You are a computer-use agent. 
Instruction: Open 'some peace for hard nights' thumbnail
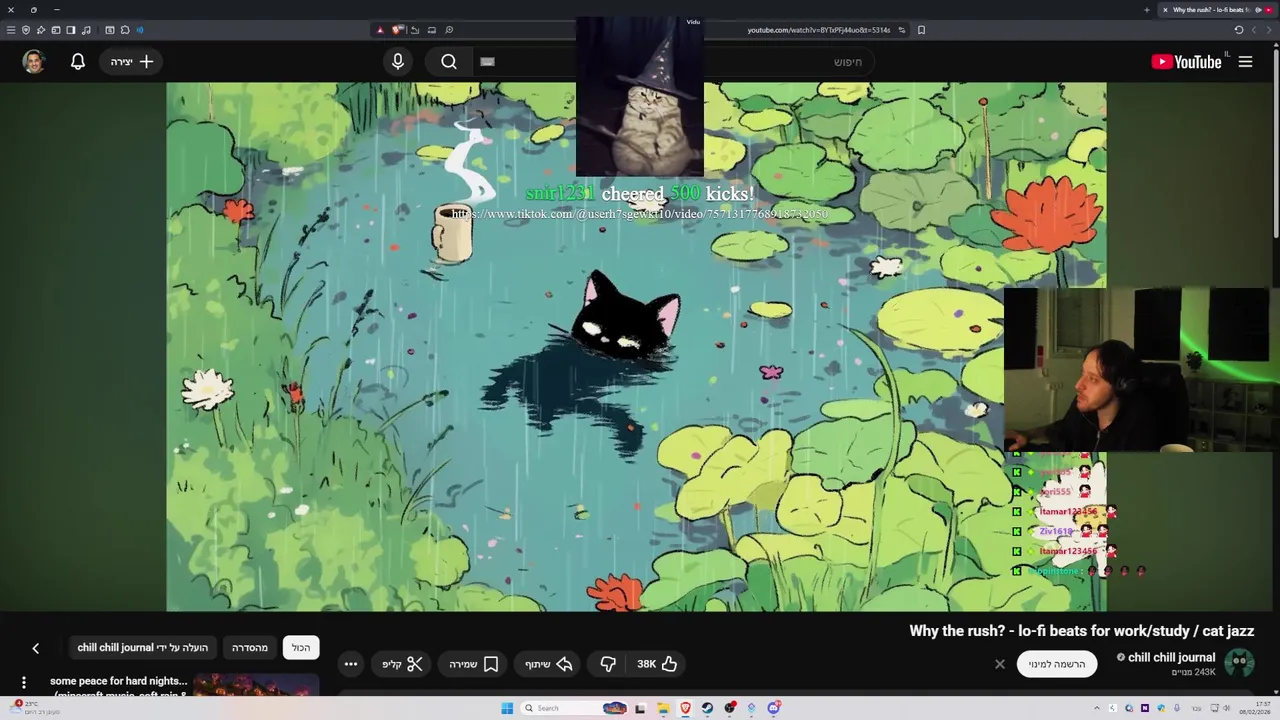[256, 685]
